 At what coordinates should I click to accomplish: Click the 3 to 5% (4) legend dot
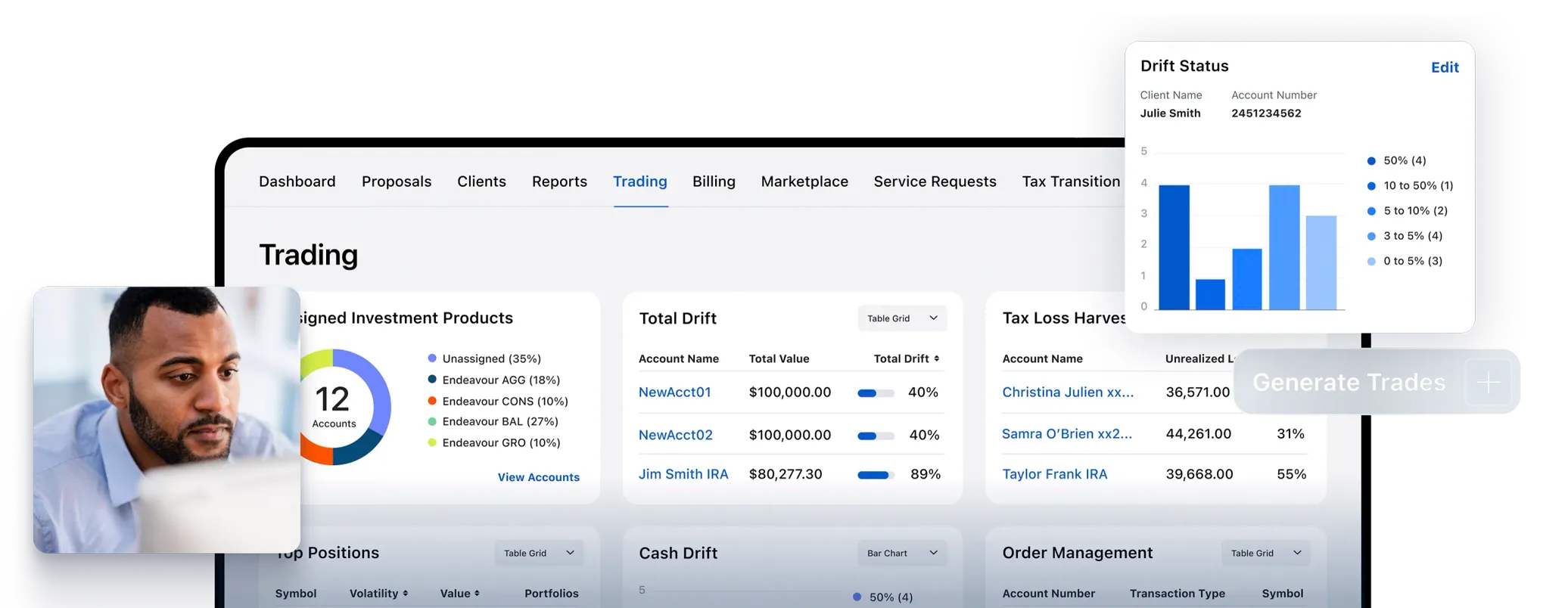coord(1371,236)
